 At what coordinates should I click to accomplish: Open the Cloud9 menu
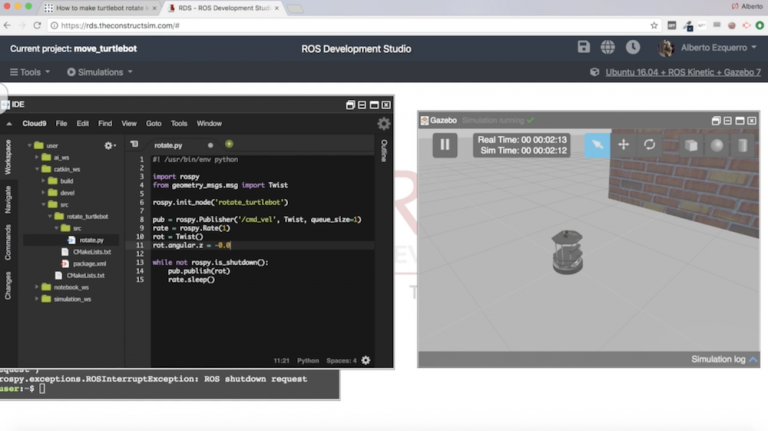click(34, 123)
